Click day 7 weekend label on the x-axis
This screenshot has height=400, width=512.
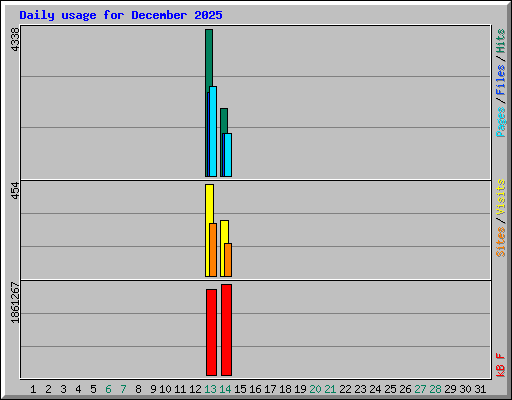[x=123, y=389]
